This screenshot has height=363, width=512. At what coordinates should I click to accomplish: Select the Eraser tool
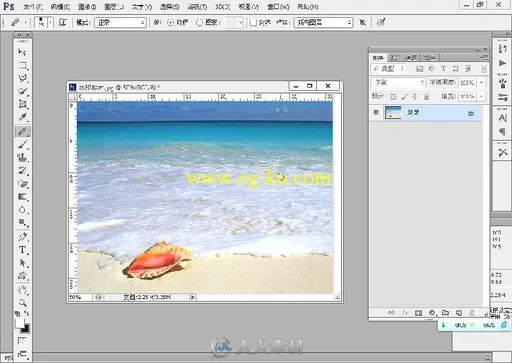[x=22, y=184]
